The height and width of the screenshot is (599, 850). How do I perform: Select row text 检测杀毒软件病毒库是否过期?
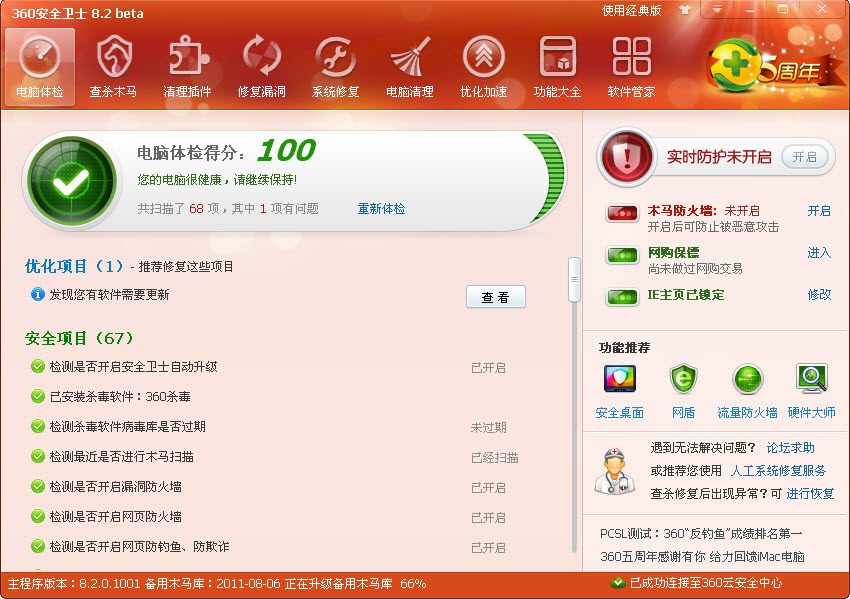click(x=127, y=427)
